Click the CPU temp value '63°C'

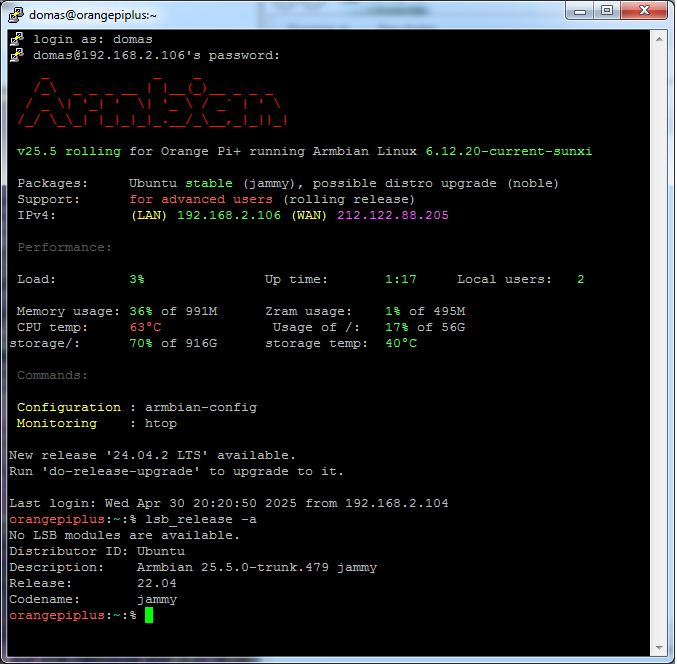(x=145, y=327)
